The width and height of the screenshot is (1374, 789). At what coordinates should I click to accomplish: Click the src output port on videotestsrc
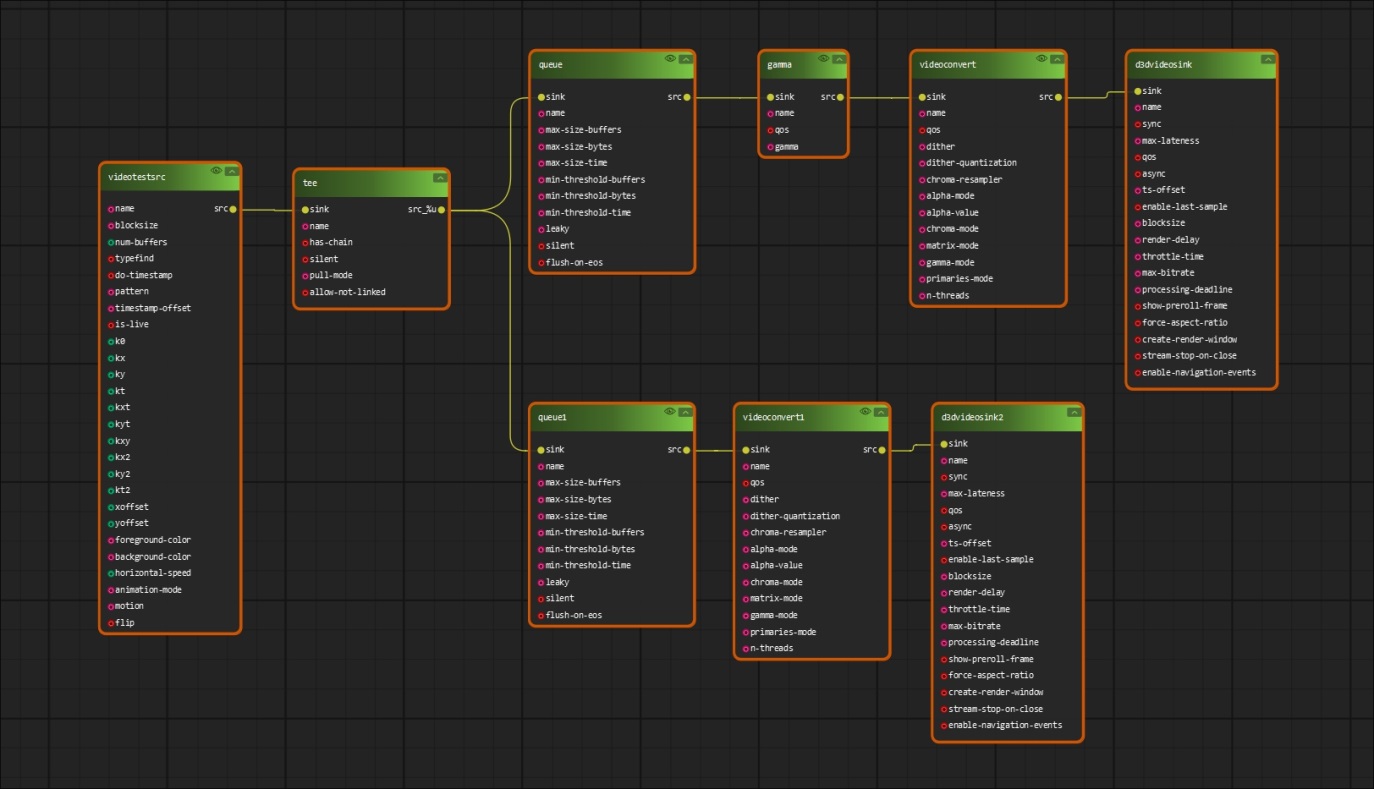tap(233, 209)
